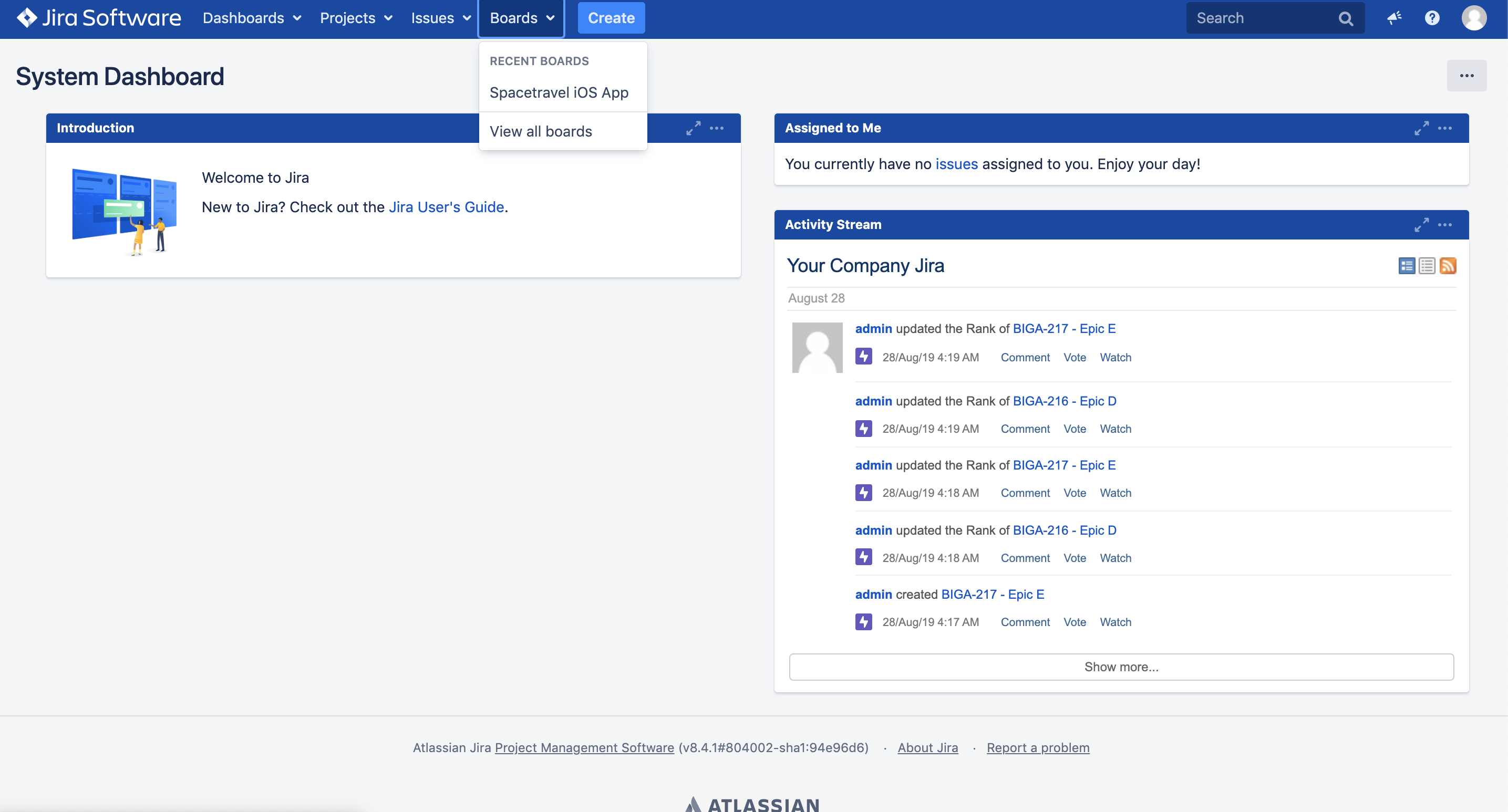Viewport: 1508px width, 812px height.
Task: Open BIGA-216 - Epic D from 4:19 AM entry
Action: 1064,401
